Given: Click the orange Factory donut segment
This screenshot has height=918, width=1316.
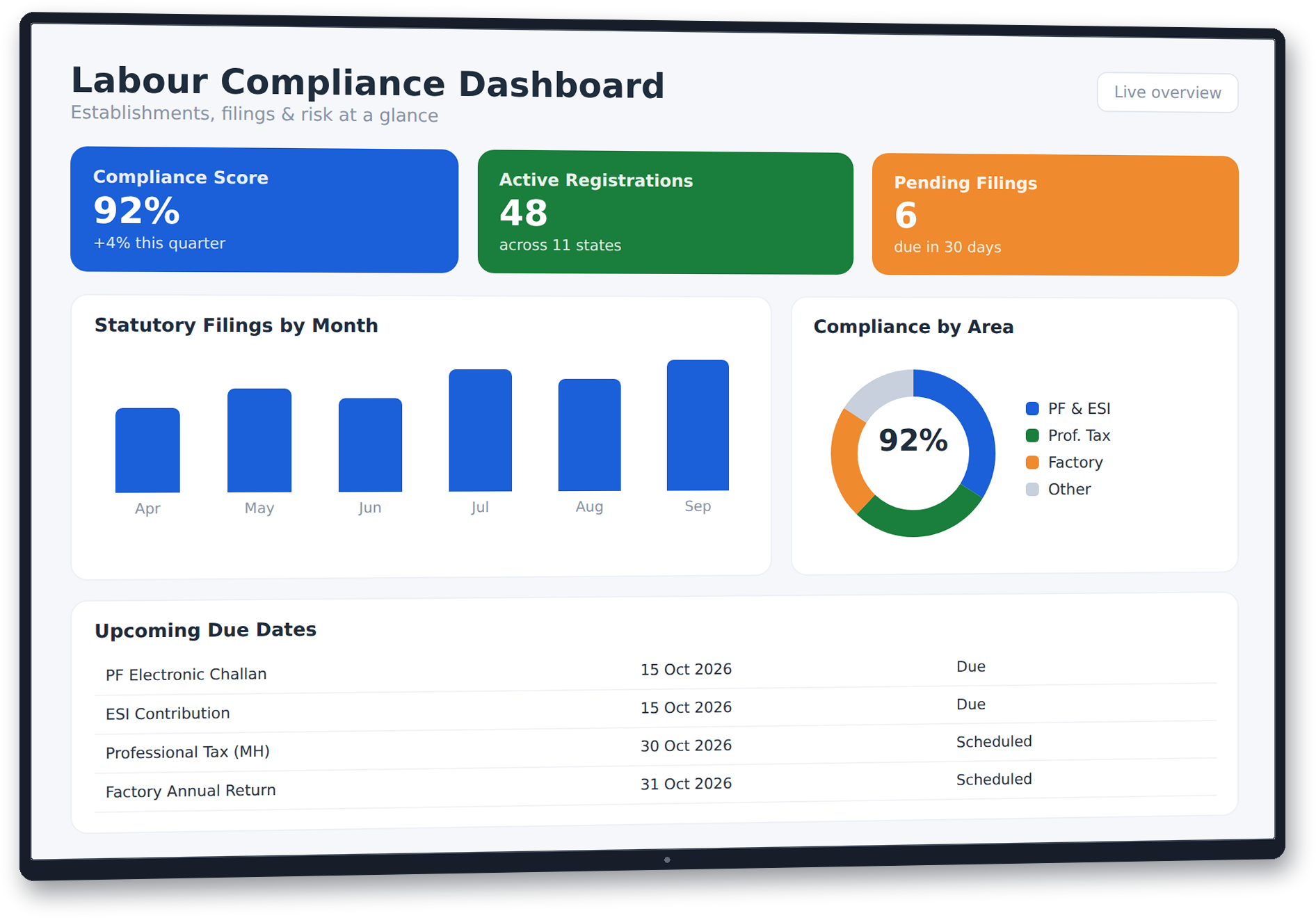Looking at the screenshot, I should click(x=846, y=461).
